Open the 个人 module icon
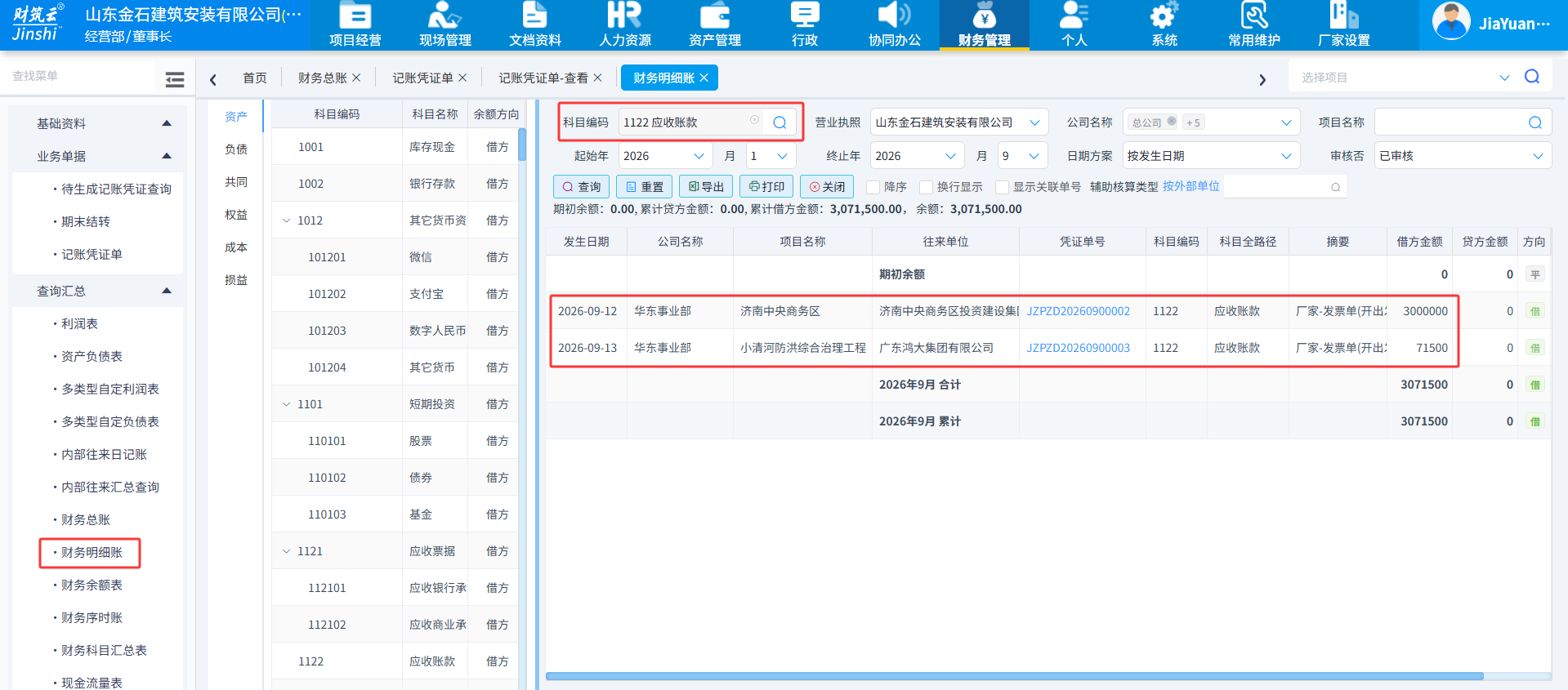The image size is (1568, 690). (x=1074, y=24)
